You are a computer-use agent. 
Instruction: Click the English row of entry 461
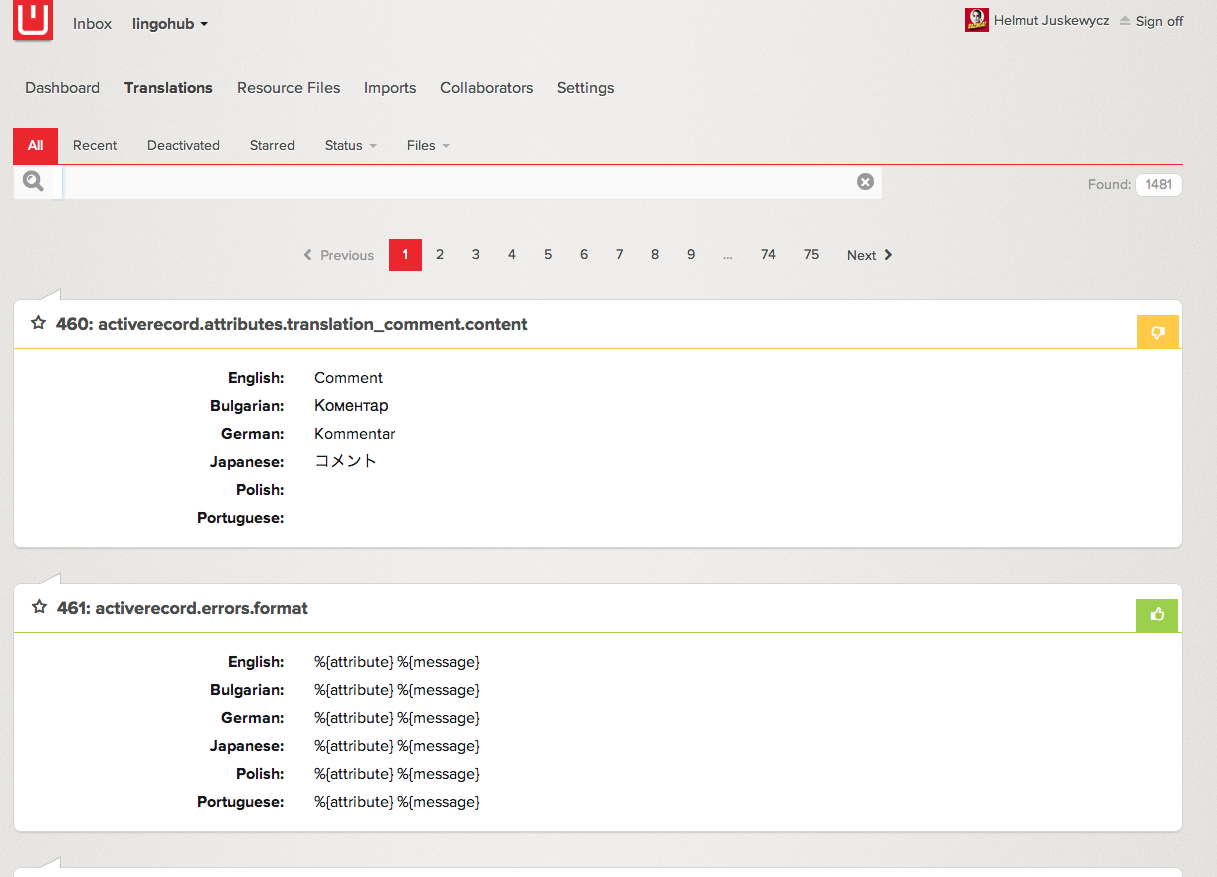coord(397,662)
